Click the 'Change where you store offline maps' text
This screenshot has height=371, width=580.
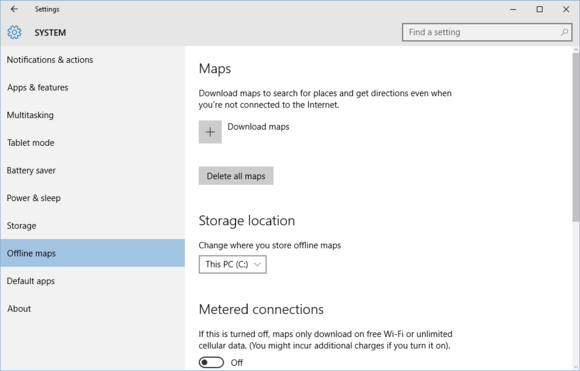tap(270, 245)
